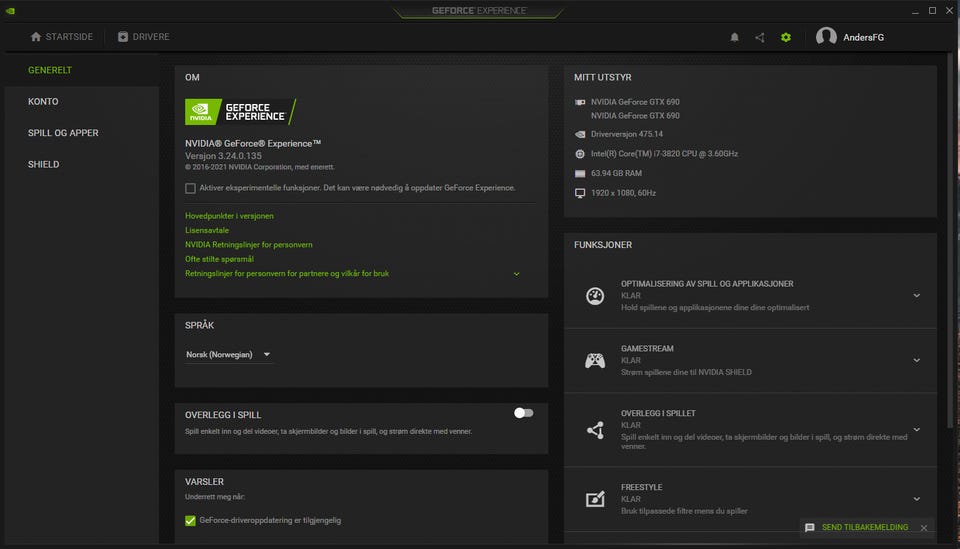960x549 pixels.
Task: Click the GPU icon next to GeForce GTX 690
Action: click(580, 102)
